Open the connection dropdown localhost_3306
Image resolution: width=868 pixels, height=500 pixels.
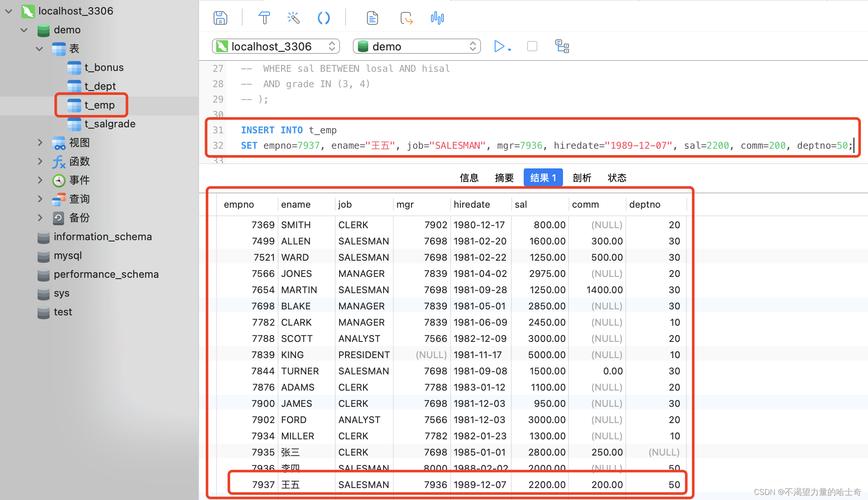pos(276,46)
